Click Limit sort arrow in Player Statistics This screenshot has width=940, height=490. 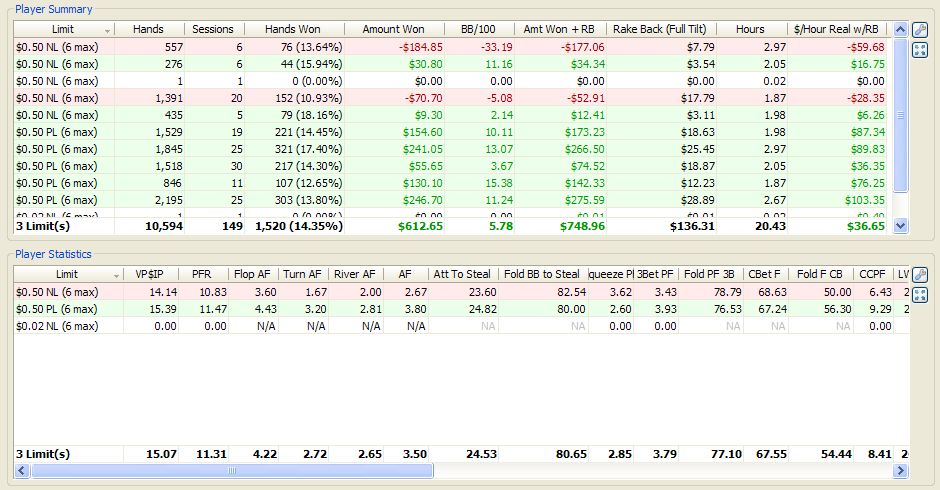pos(116,275)
